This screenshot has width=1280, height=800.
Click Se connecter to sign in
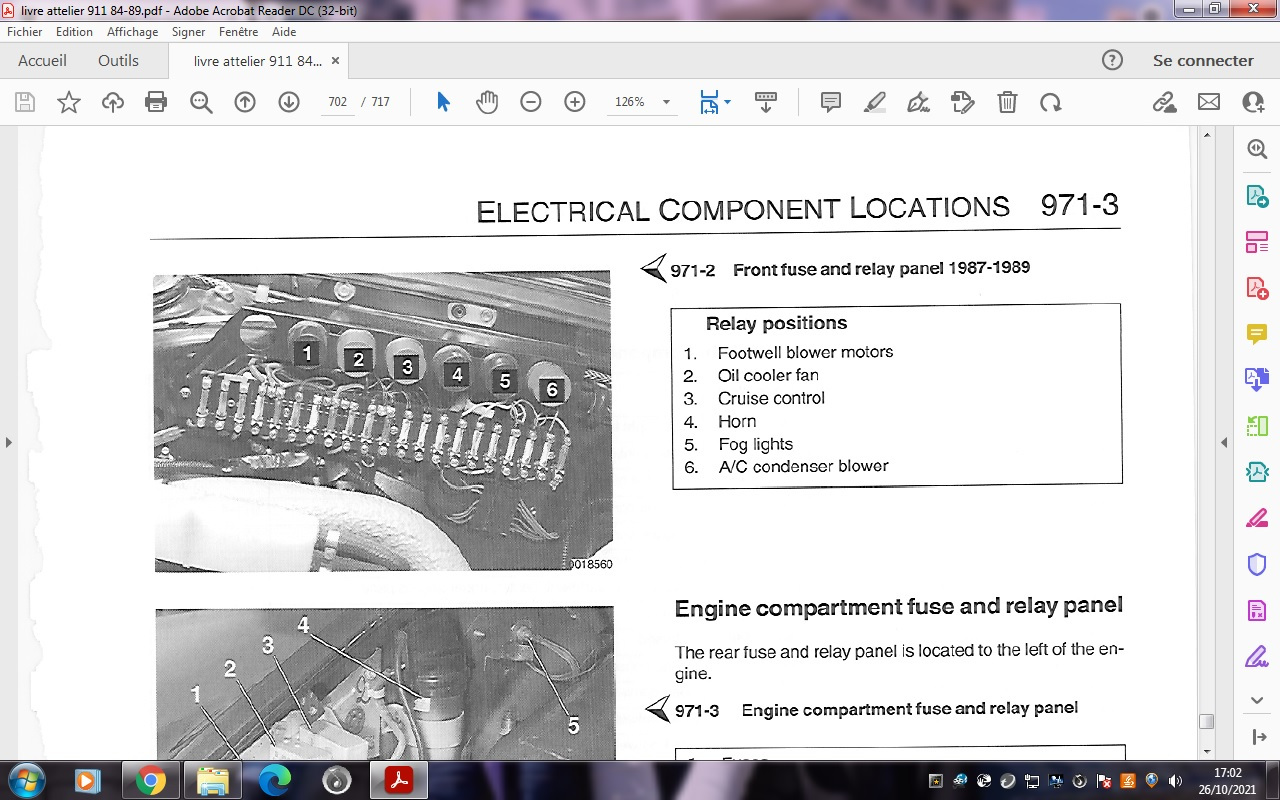pos(1203,60)
